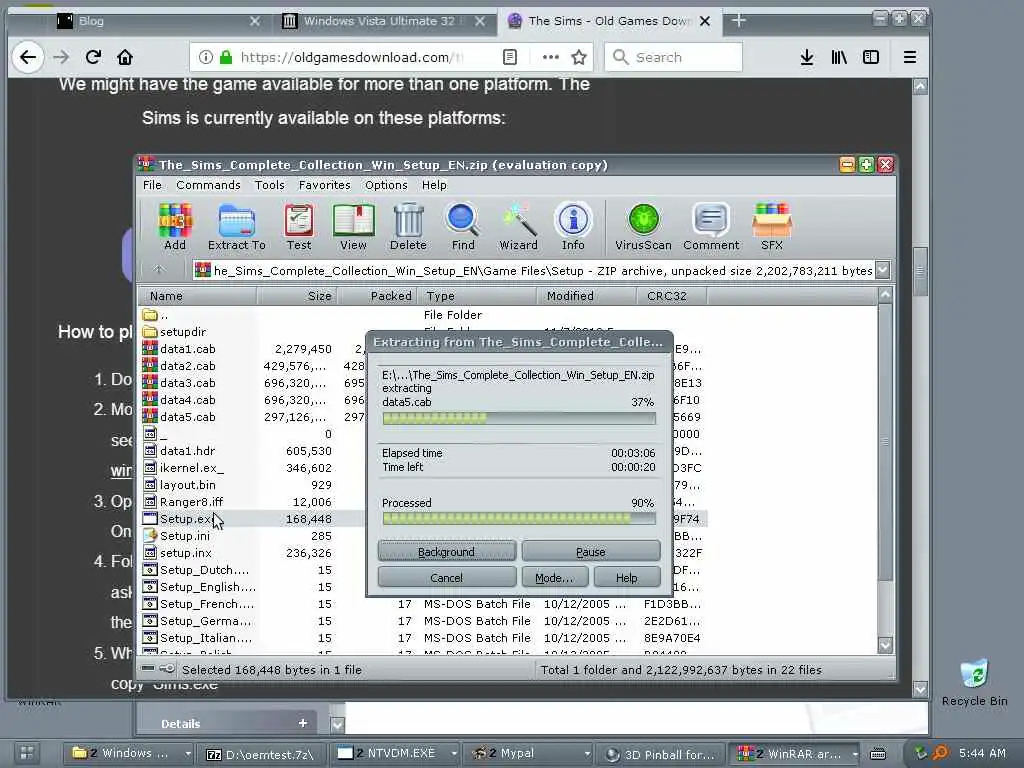Open the Tools menu
This screenshot has width=1024, height=768.
[270, 185]
